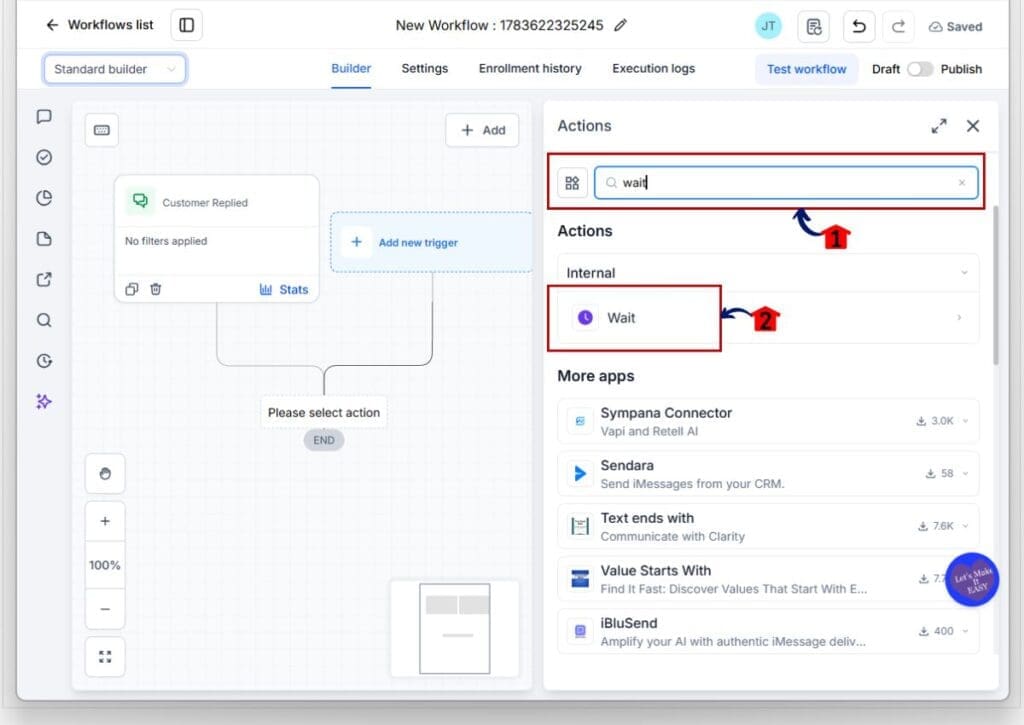Open the Standard builder dropdown
Screen dimensions: 1024x725
tap(115, 69)
